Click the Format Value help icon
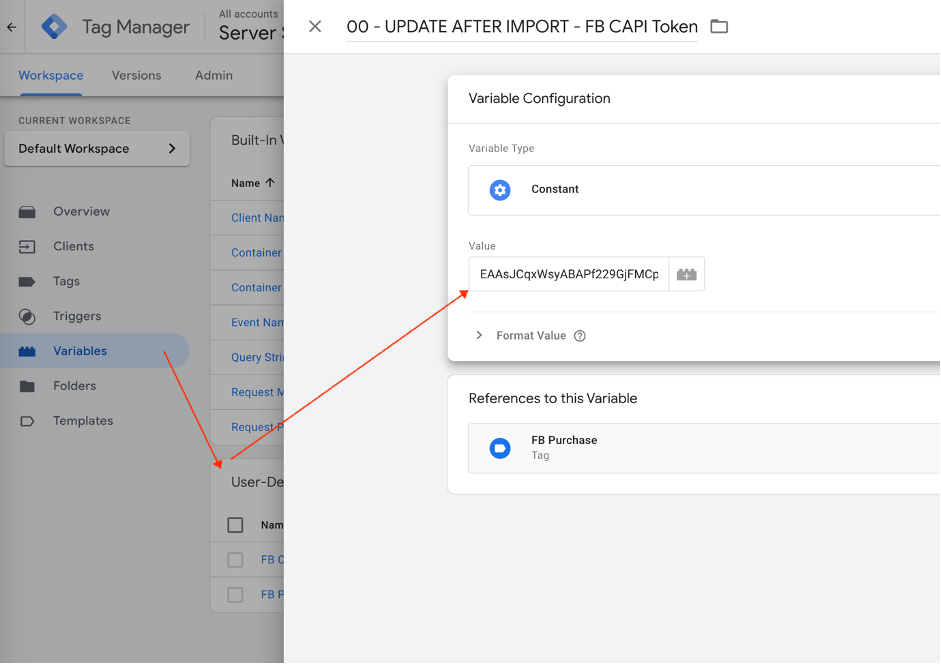 point(580,336)
